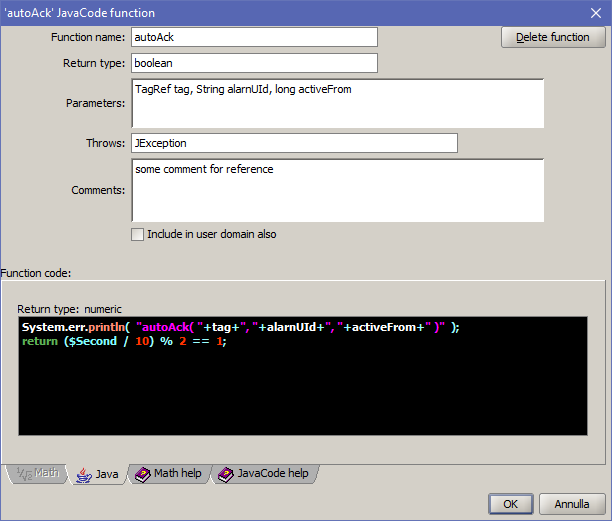The height and width of the screenshot is (521, 612).
Task: Click the Java coffee cup tab icon
Action: 83,475
